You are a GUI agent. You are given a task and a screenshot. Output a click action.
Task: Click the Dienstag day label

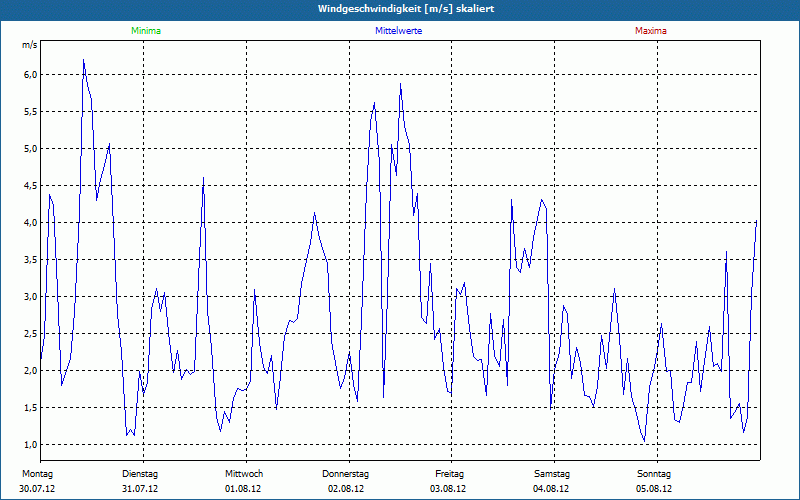coord(140,474)
